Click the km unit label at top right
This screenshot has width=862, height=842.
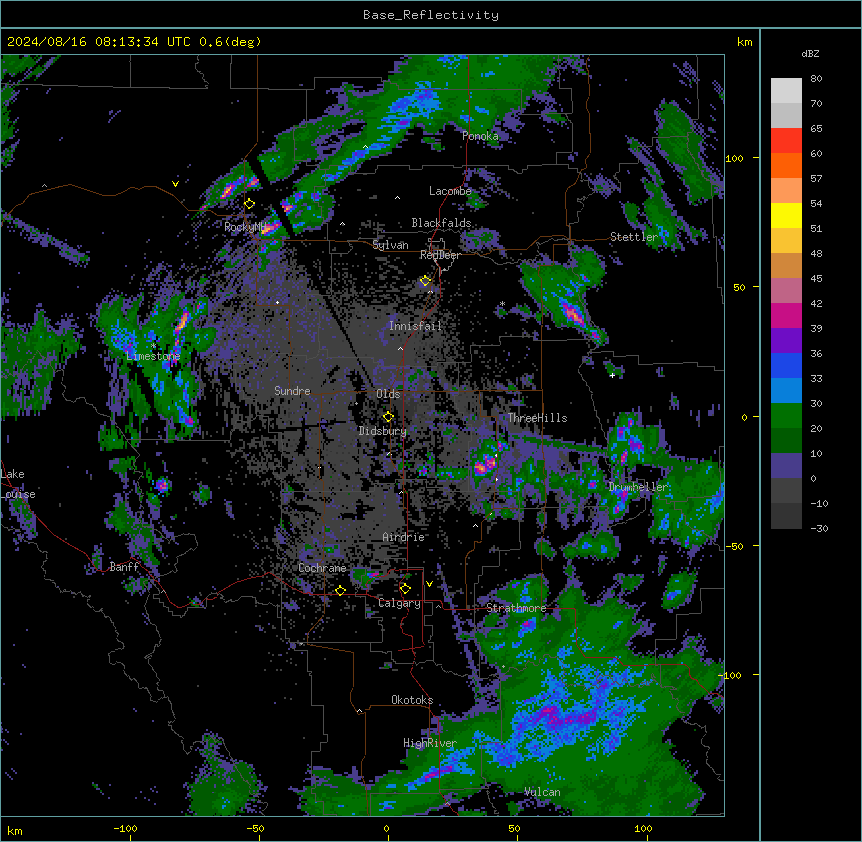745,42
